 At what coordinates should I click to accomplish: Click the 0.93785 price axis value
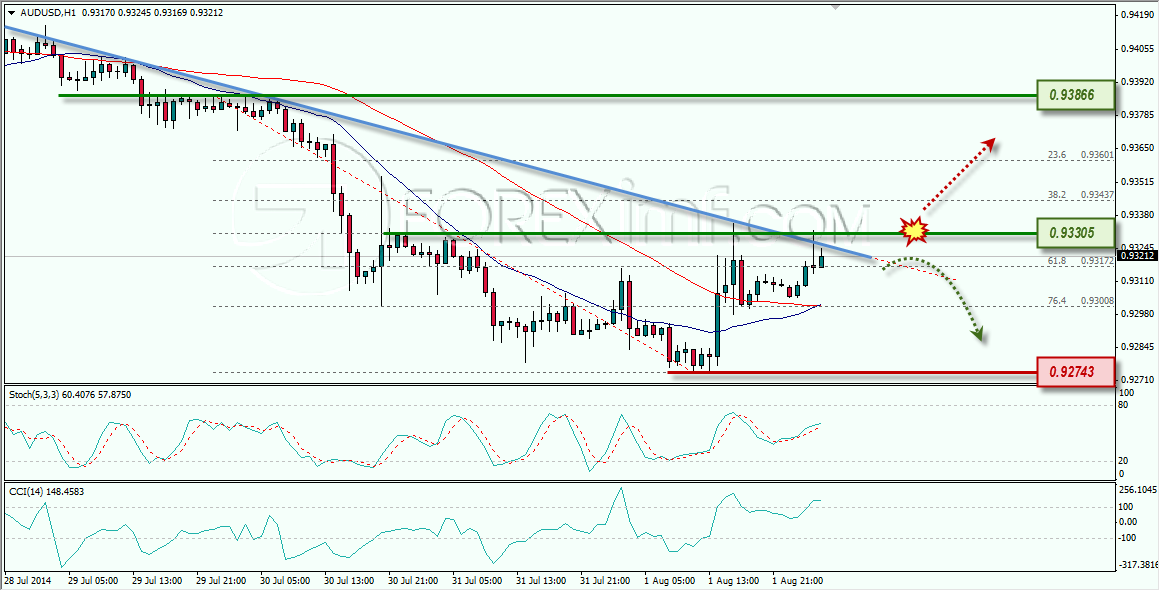click(1138, 115)
